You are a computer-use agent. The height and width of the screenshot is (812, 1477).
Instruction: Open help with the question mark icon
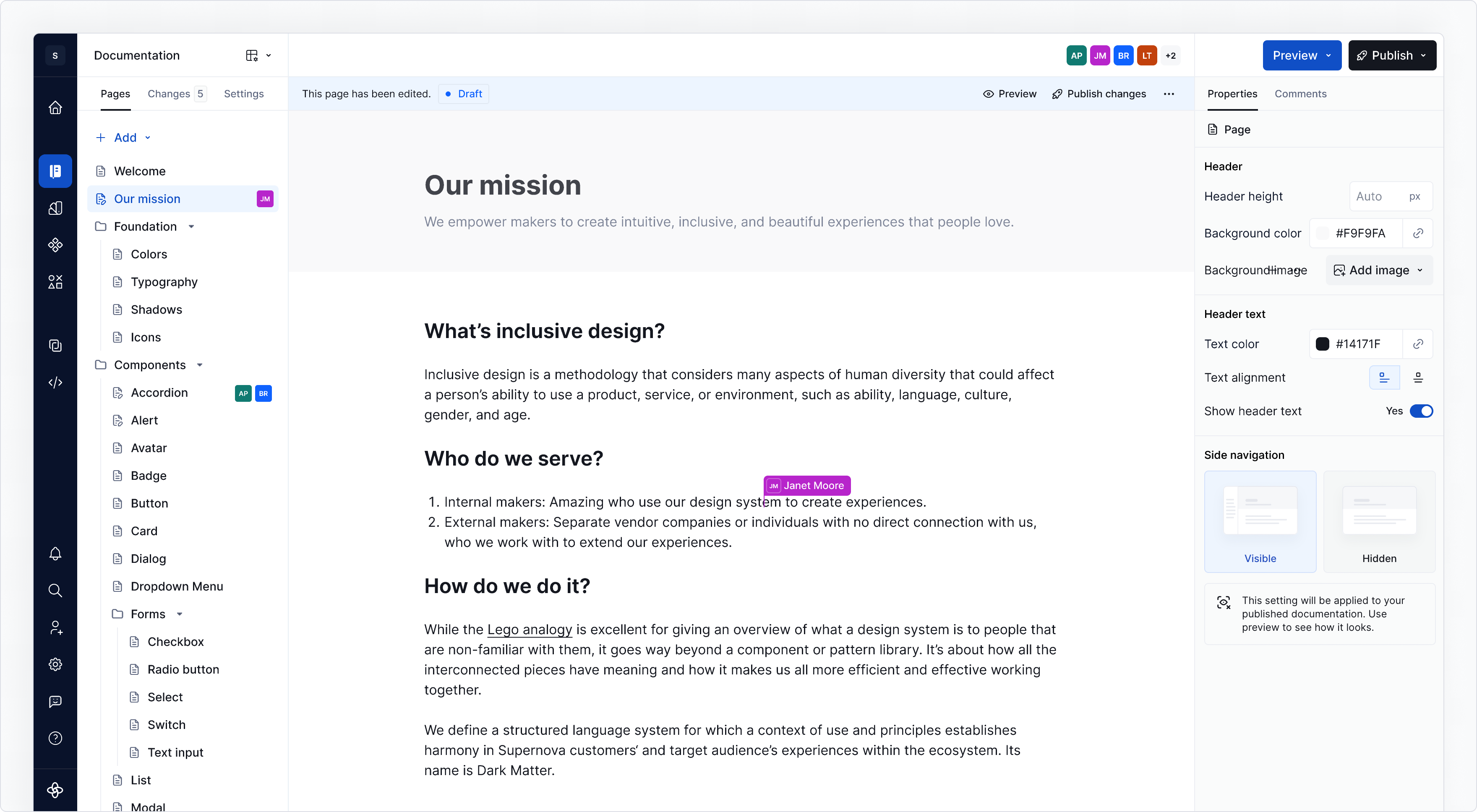click(x=55, y=738)
